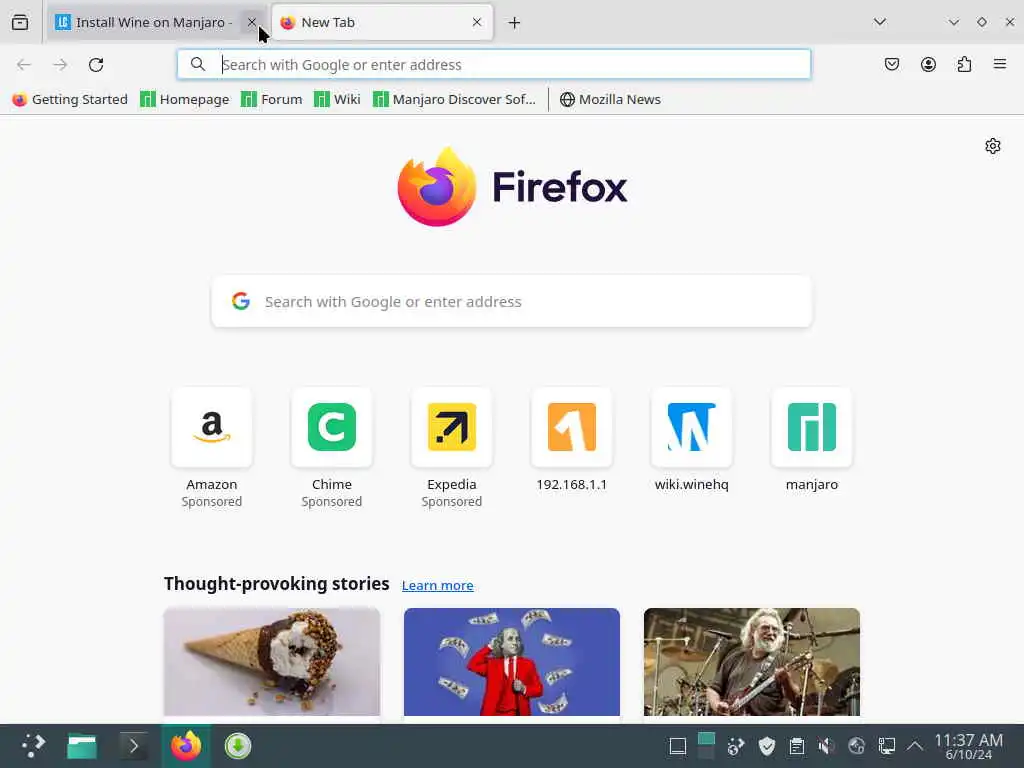Open the Mozilla News bookmark
The image size is (1024, 768).
pos(610,99)
